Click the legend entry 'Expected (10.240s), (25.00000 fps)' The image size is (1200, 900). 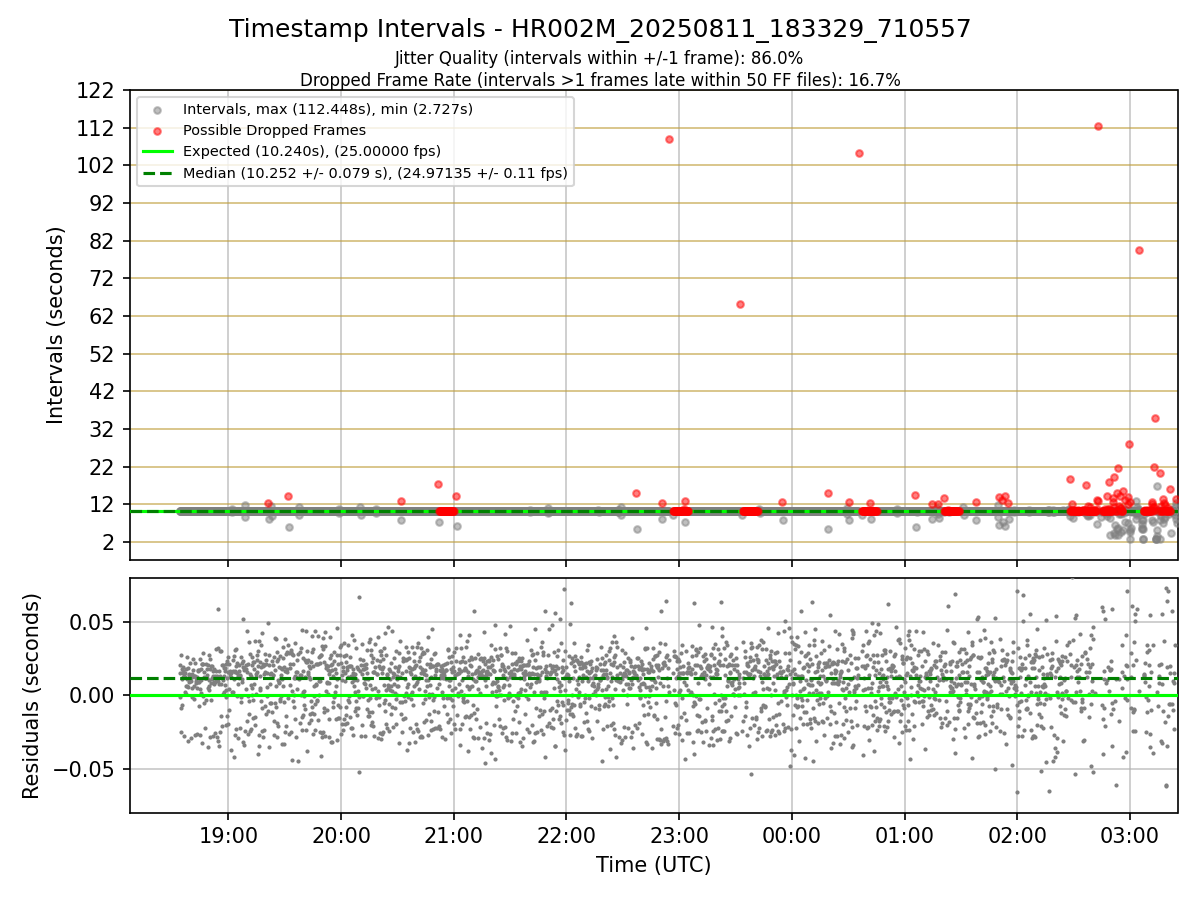click(x=312, y=151)
